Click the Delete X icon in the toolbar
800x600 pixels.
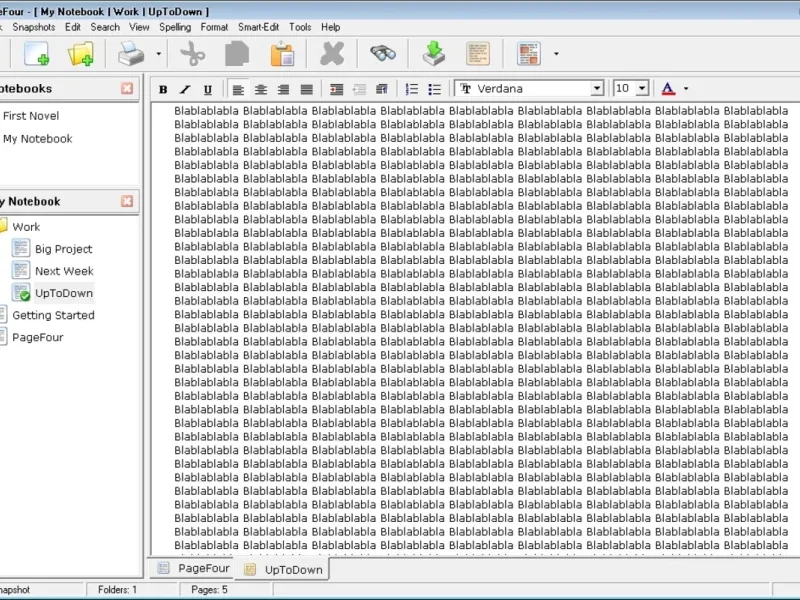pos(332,54)
